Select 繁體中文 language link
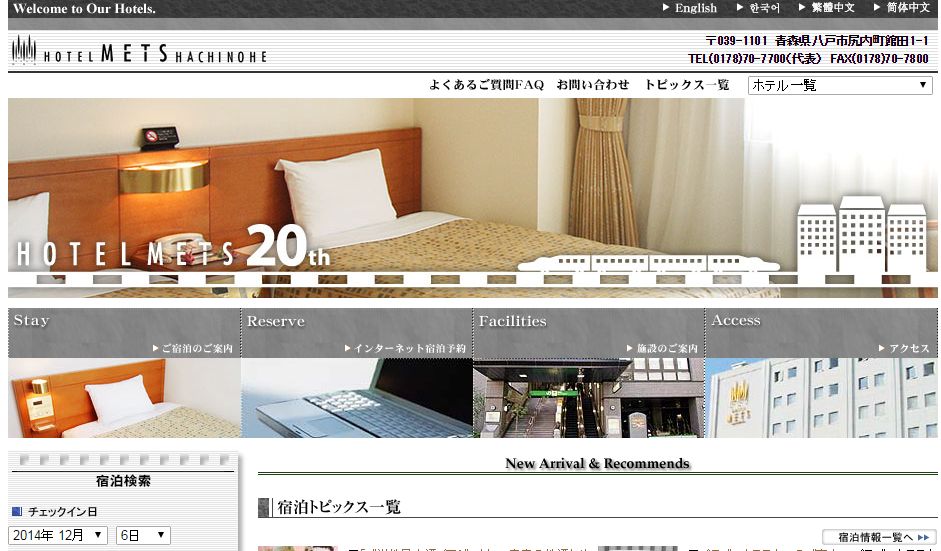The image size is (941, 551). 827,8
